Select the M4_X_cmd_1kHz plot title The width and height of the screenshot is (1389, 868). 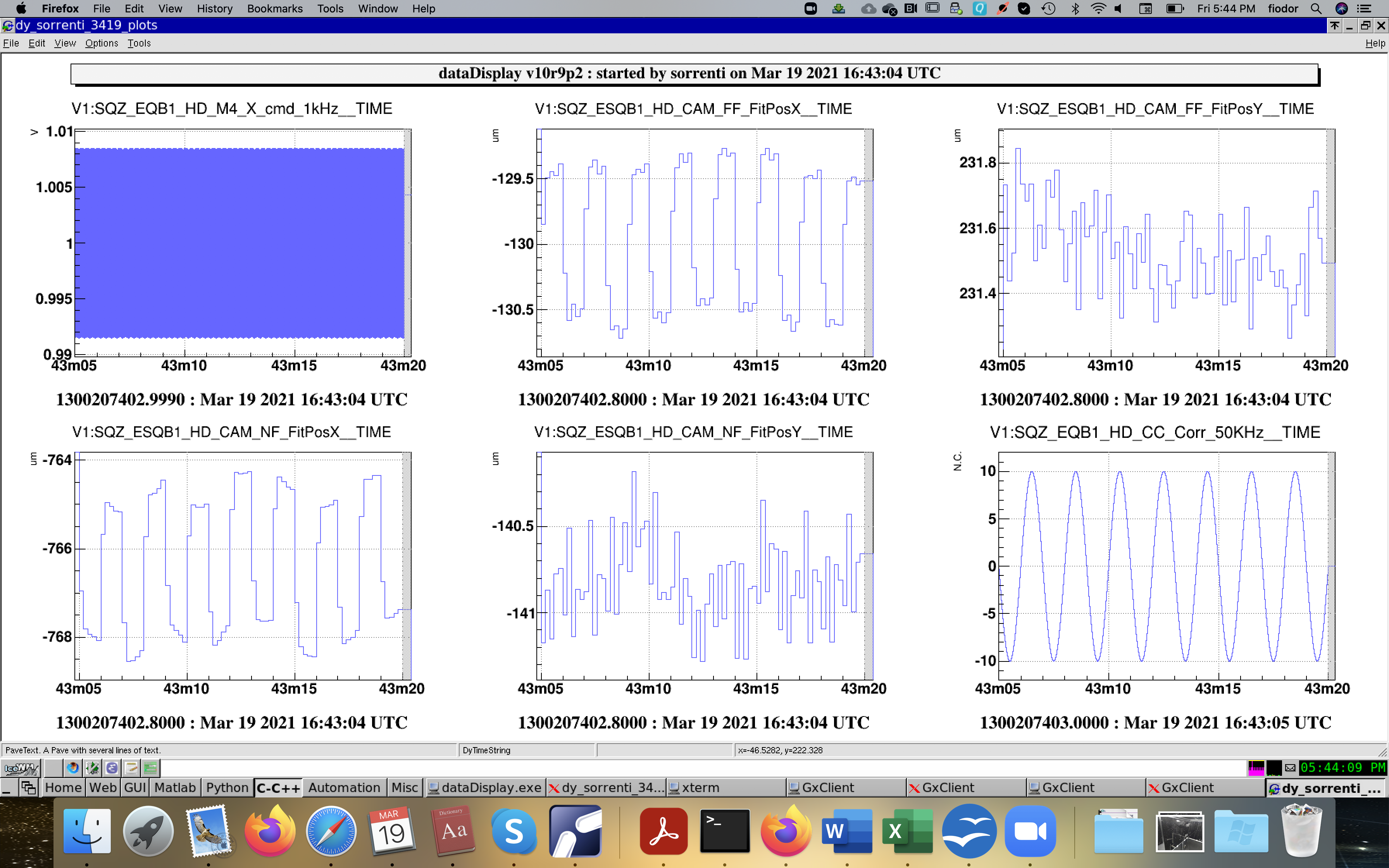click(x=232, y=108)
